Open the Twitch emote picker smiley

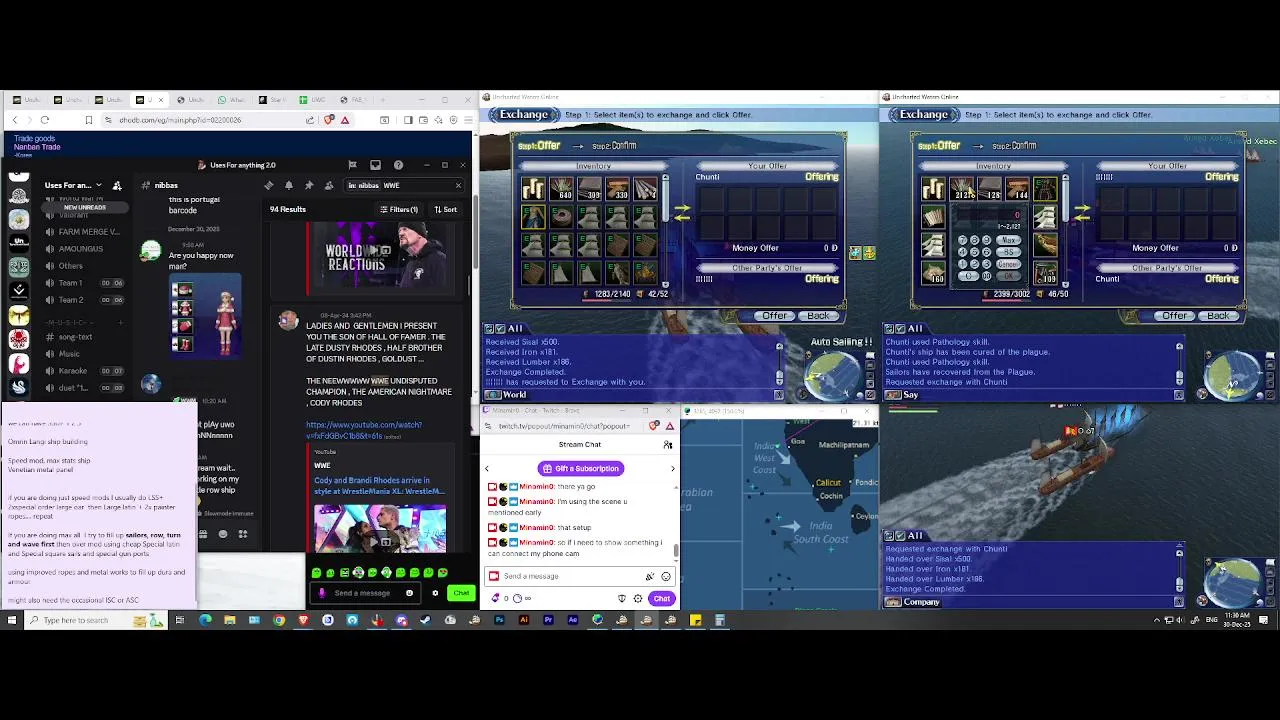pos(666,576)
